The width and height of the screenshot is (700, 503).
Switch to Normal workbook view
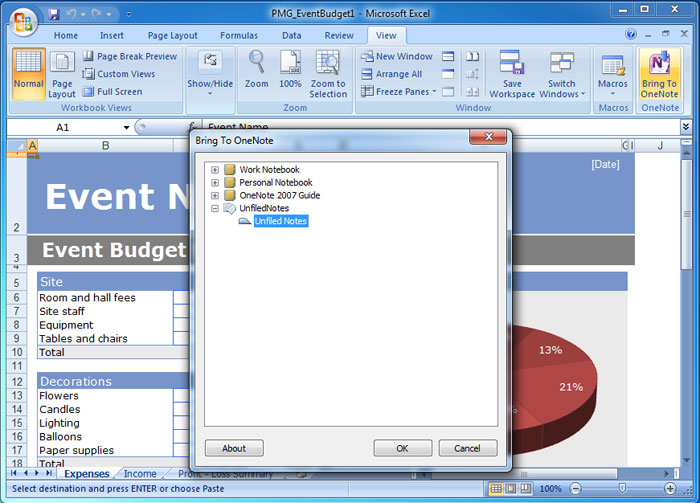pyautogui.click(x=29, y=73)
